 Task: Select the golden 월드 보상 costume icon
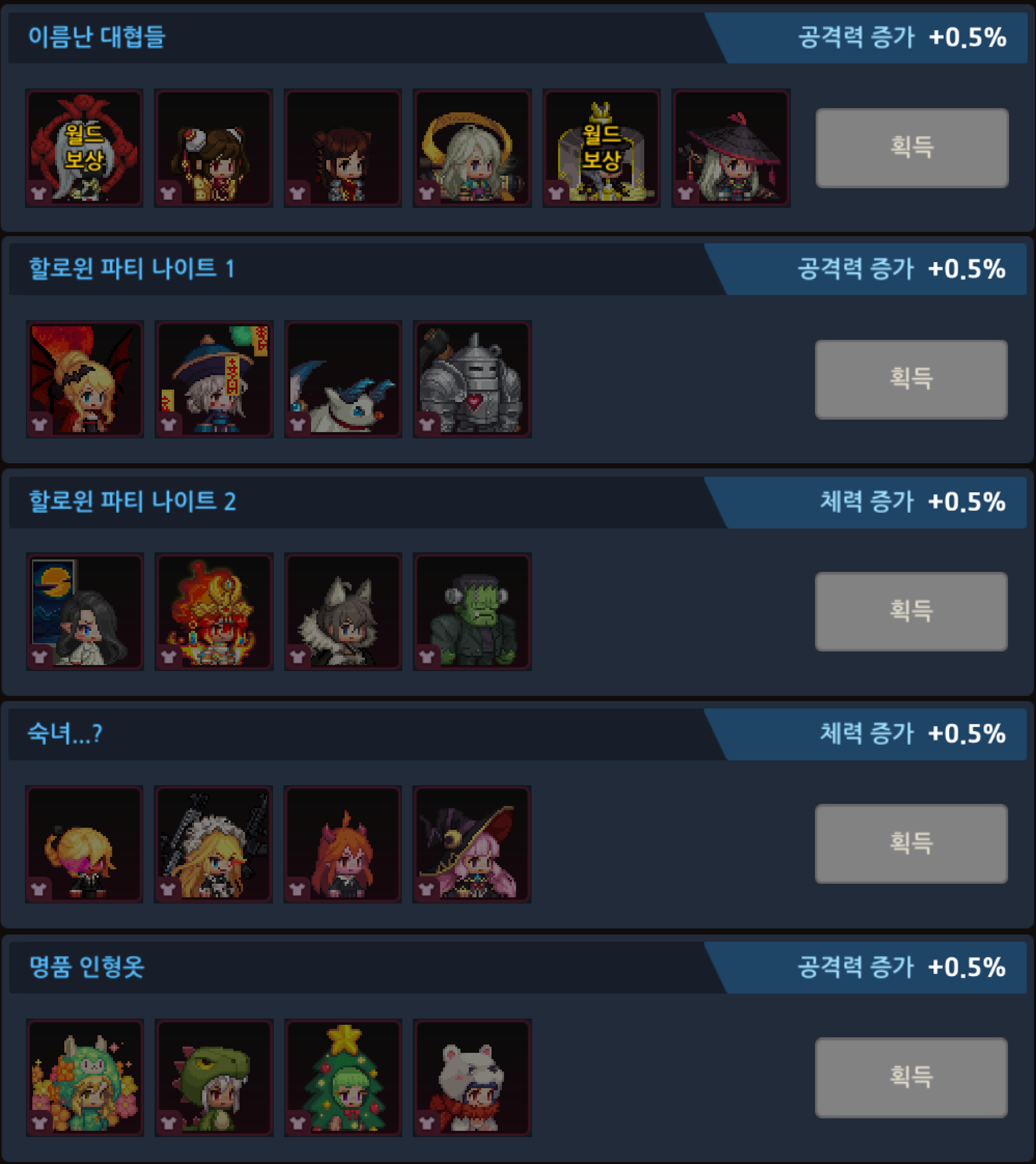pyautogui.click(x=602, y=148)
